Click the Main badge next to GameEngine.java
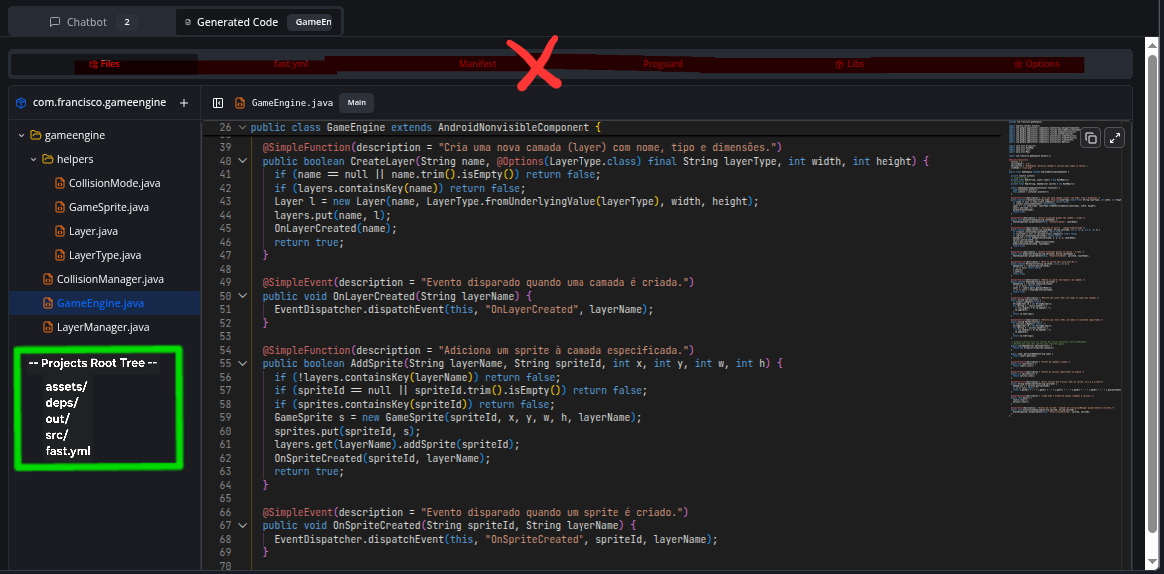The height and width of the screenshot is (574, 1164). [357, 102]
